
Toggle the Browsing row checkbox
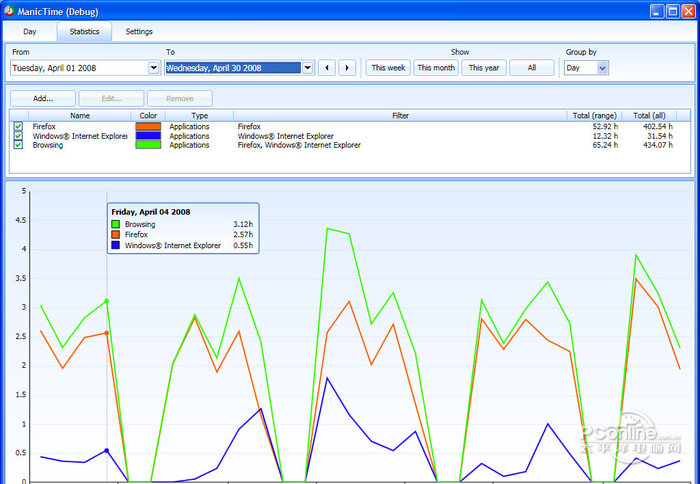(x=18, y=145)
